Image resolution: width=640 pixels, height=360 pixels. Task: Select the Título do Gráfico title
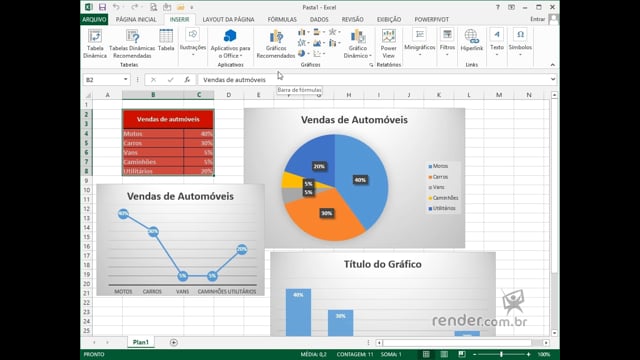coord(382,264)
